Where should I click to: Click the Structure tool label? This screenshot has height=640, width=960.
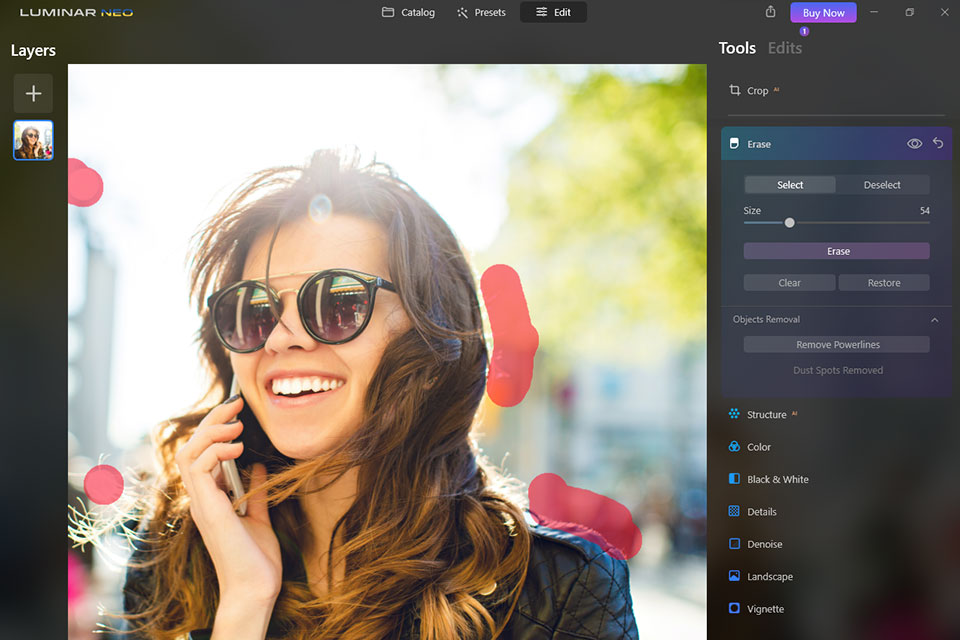[767, 415]
